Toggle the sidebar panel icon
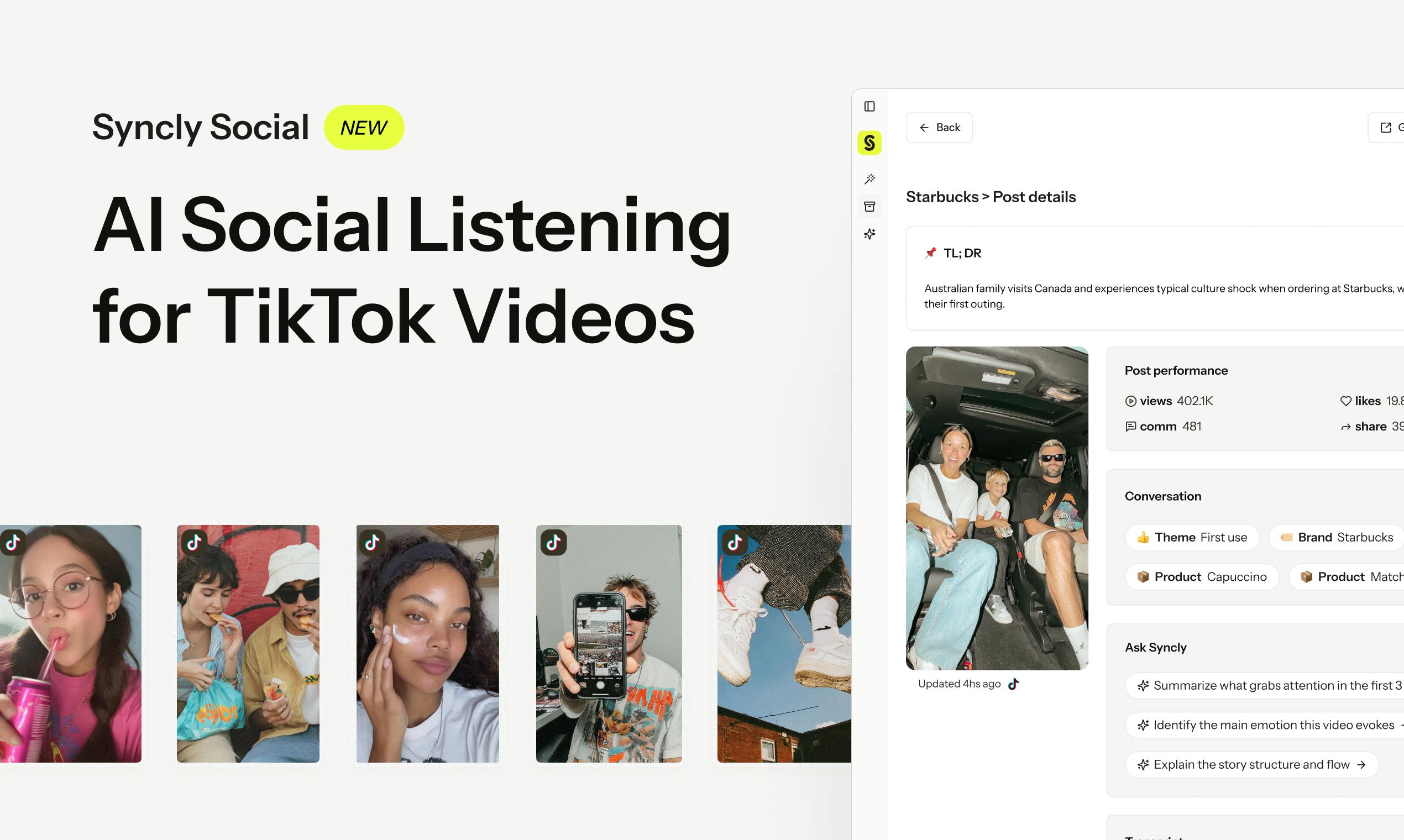The image size is (1404, 840). (869, 107)
